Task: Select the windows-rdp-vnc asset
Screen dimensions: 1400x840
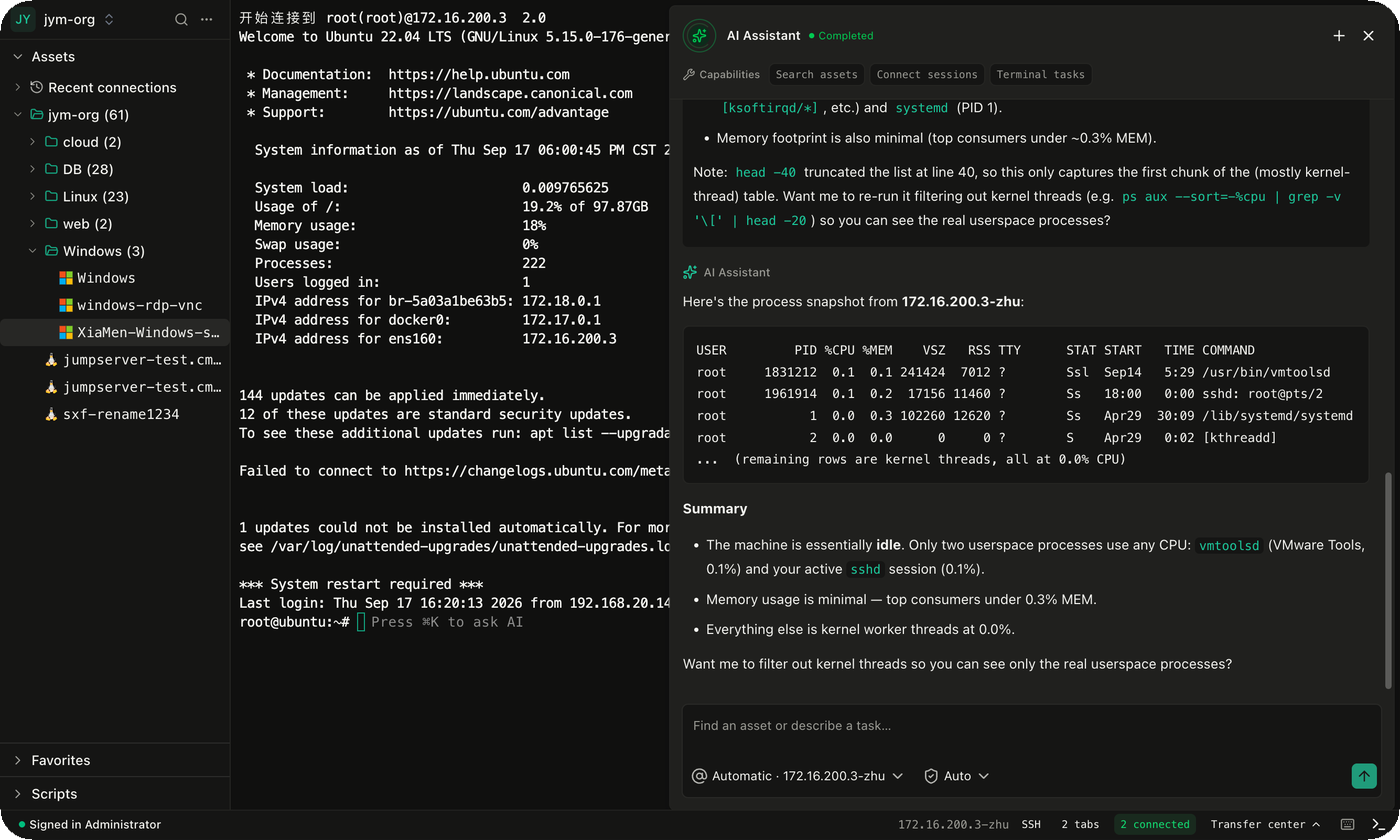Action: [115, 305]
